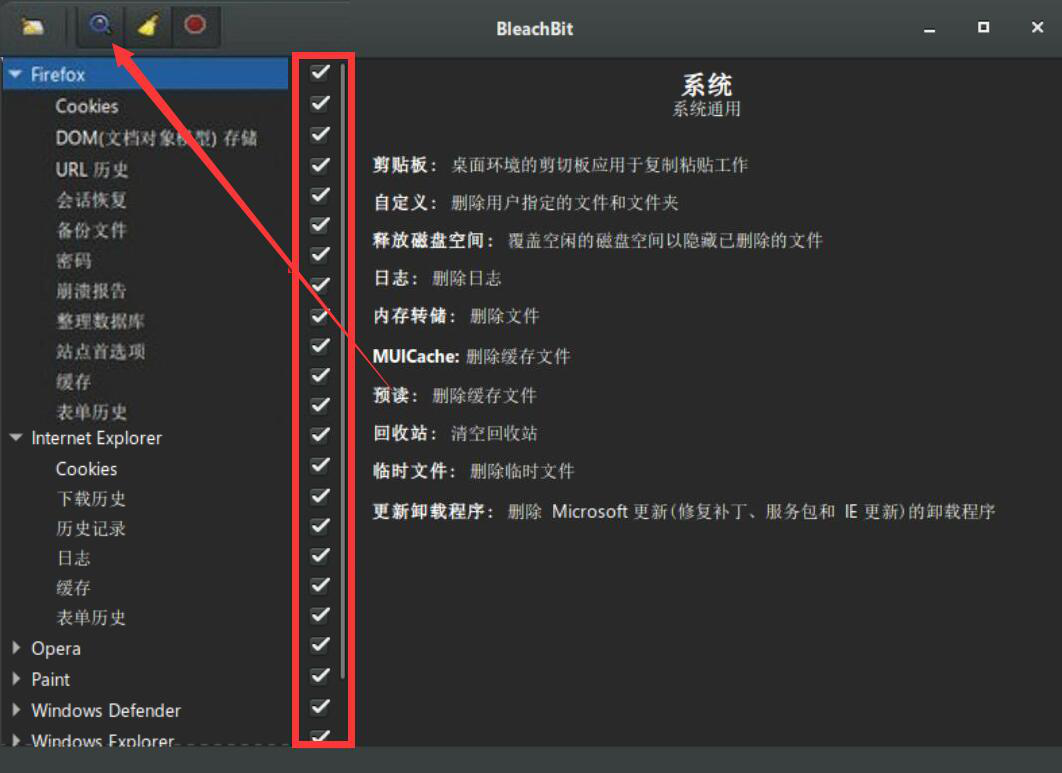Collapse the Internet Explorer tree group
Image resolution: width=1062 pixels, height=773 pixels.
pos(16,438)
